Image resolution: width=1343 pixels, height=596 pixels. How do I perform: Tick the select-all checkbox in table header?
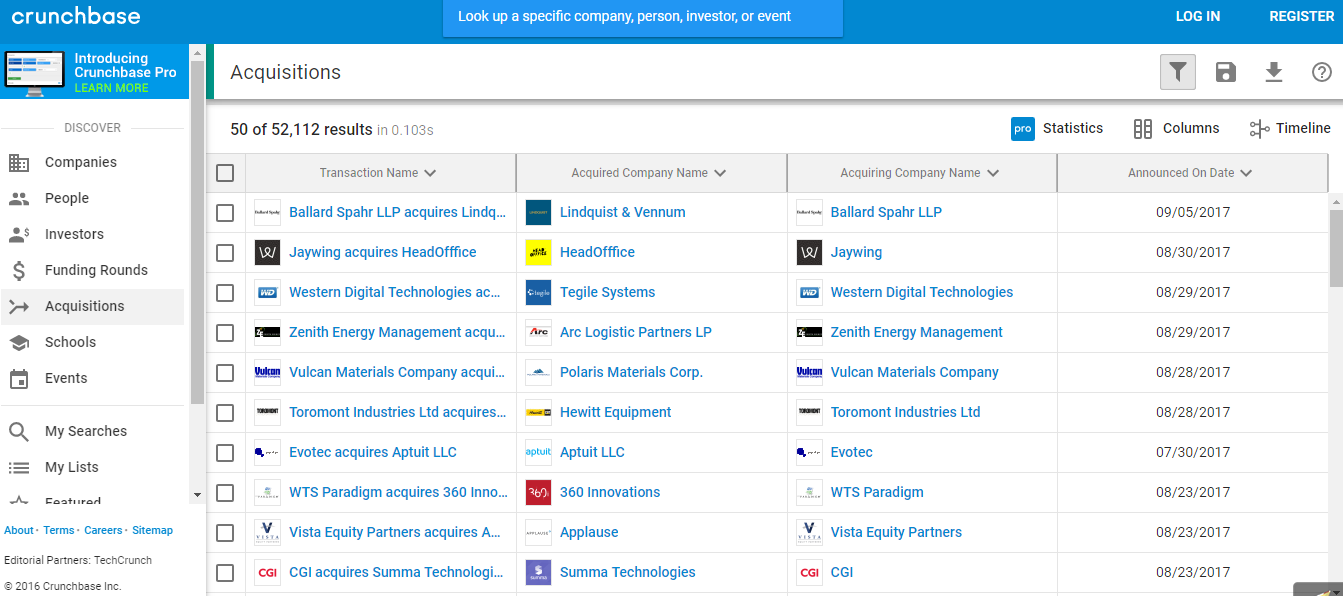(225, 173)
